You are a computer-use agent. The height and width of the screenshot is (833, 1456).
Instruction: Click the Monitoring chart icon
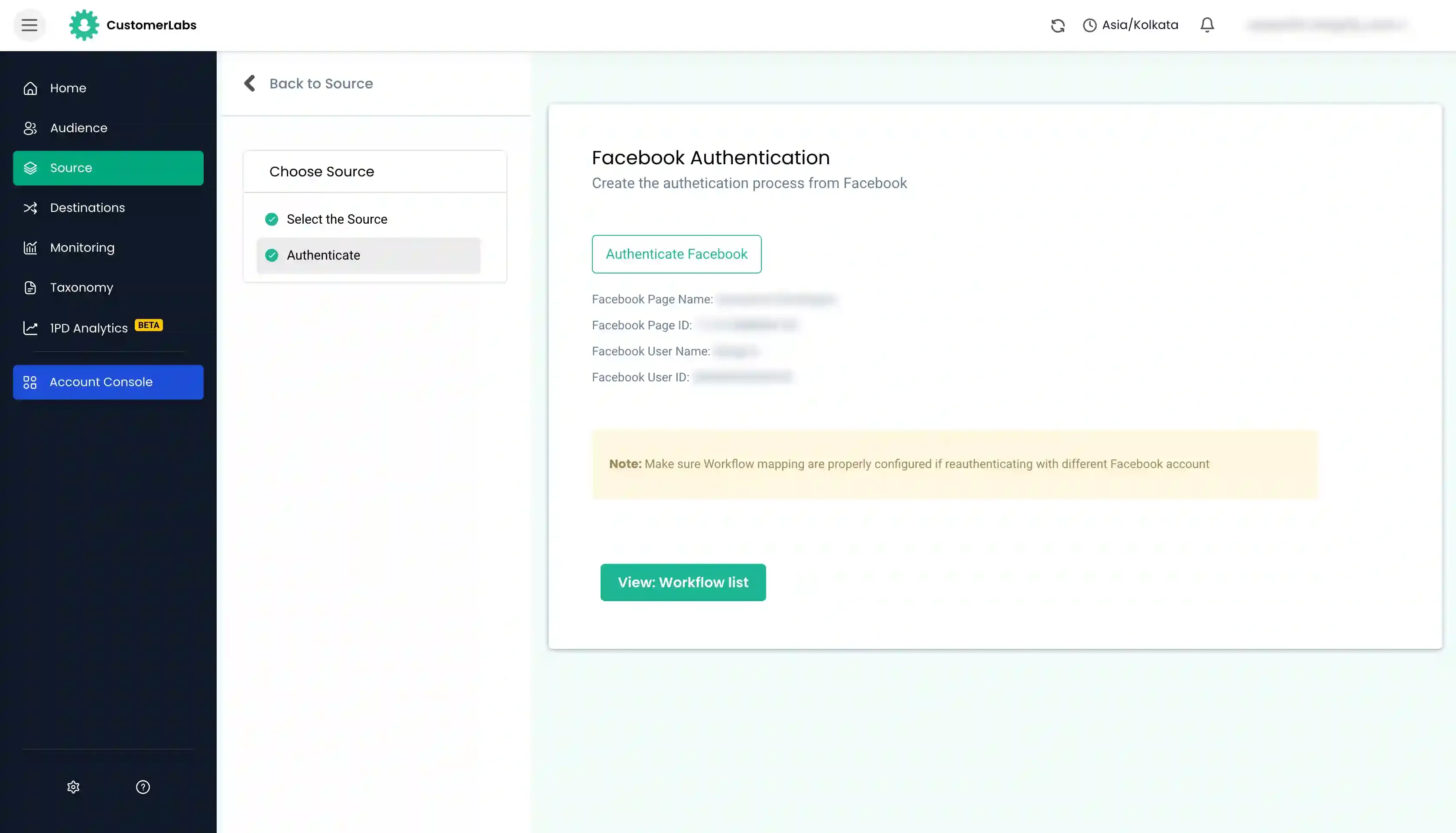click(30, 248)
